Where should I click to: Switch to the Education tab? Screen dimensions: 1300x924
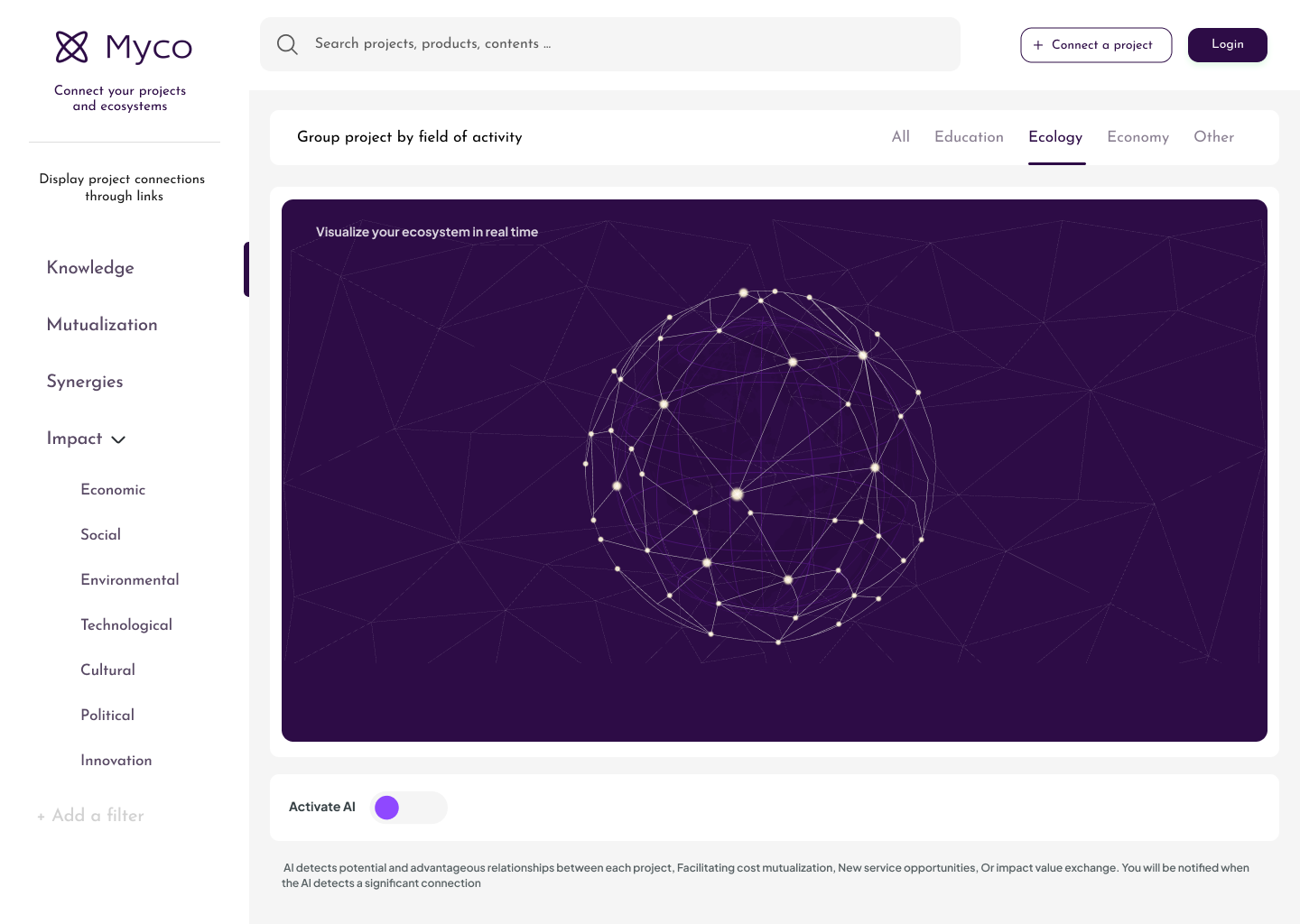[x=969, y=137]
